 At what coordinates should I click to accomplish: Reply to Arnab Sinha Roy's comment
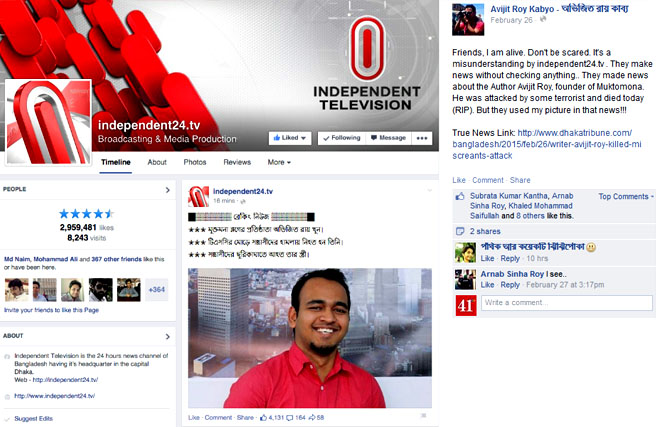tap(510, 285)
